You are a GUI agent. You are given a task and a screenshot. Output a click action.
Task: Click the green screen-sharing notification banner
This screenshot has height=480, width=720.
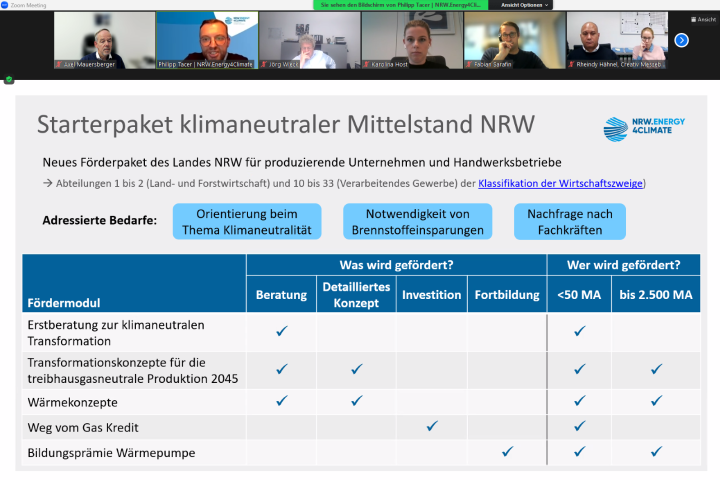coord(400,5)
